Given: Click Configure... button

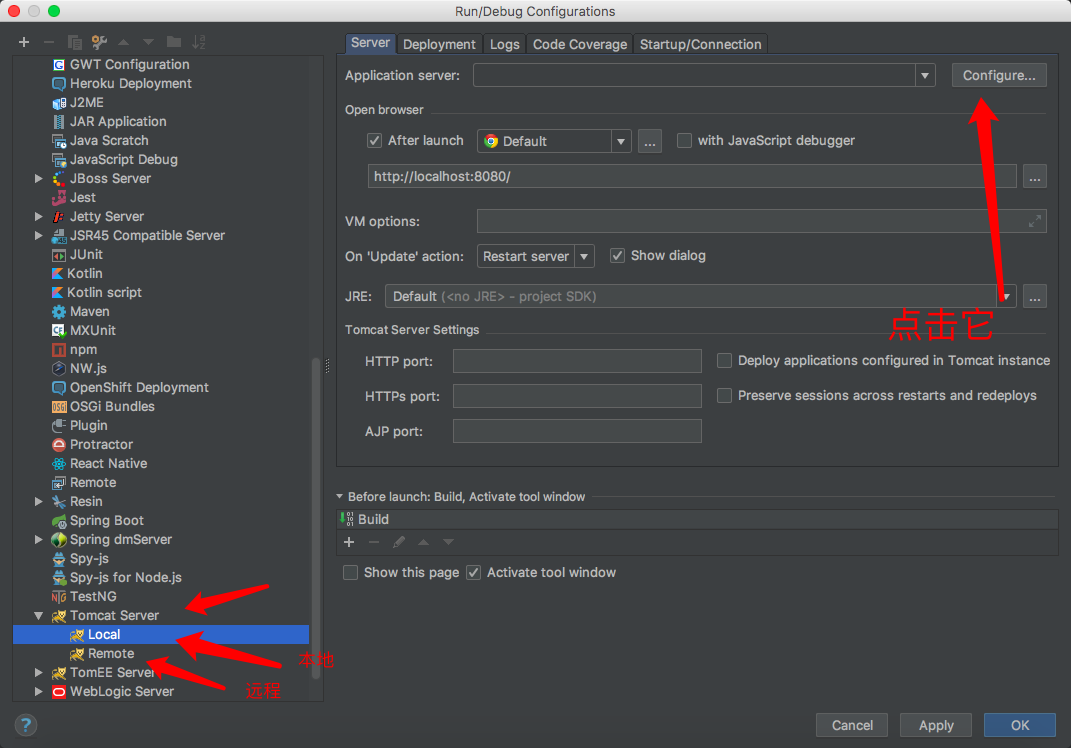Looking at the screenshot, I should click(999, 76).
